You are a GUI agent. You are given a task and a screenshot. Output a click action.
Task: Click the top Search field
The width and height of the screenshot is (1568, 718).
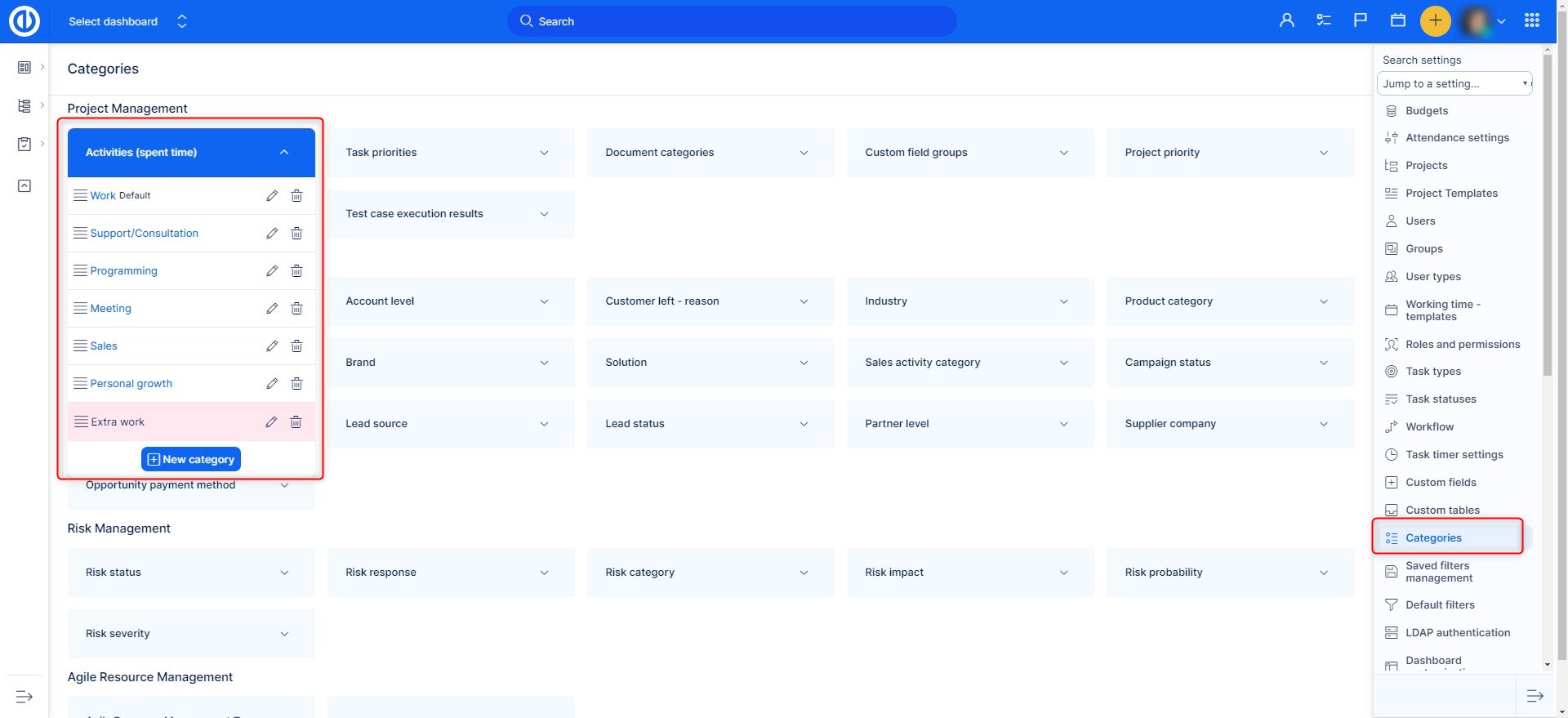pos(731,21)
